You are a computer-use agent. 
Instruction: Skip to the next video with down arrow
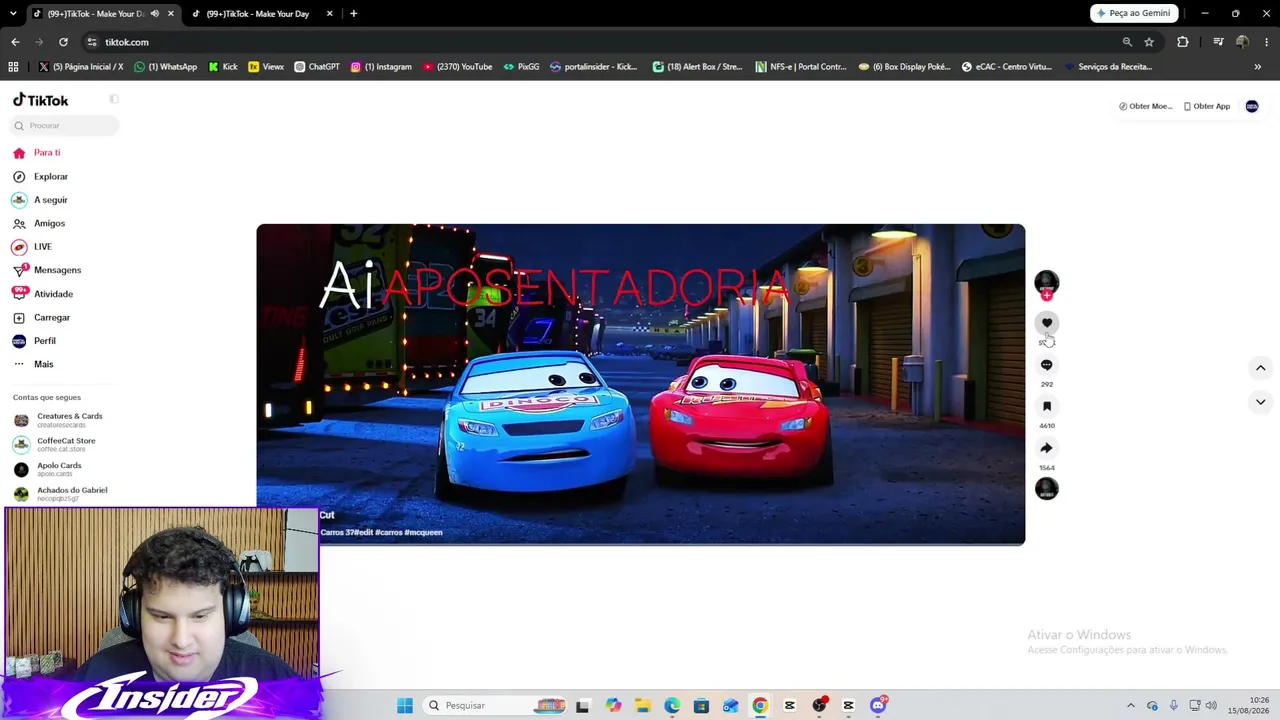click(1260, 402)
